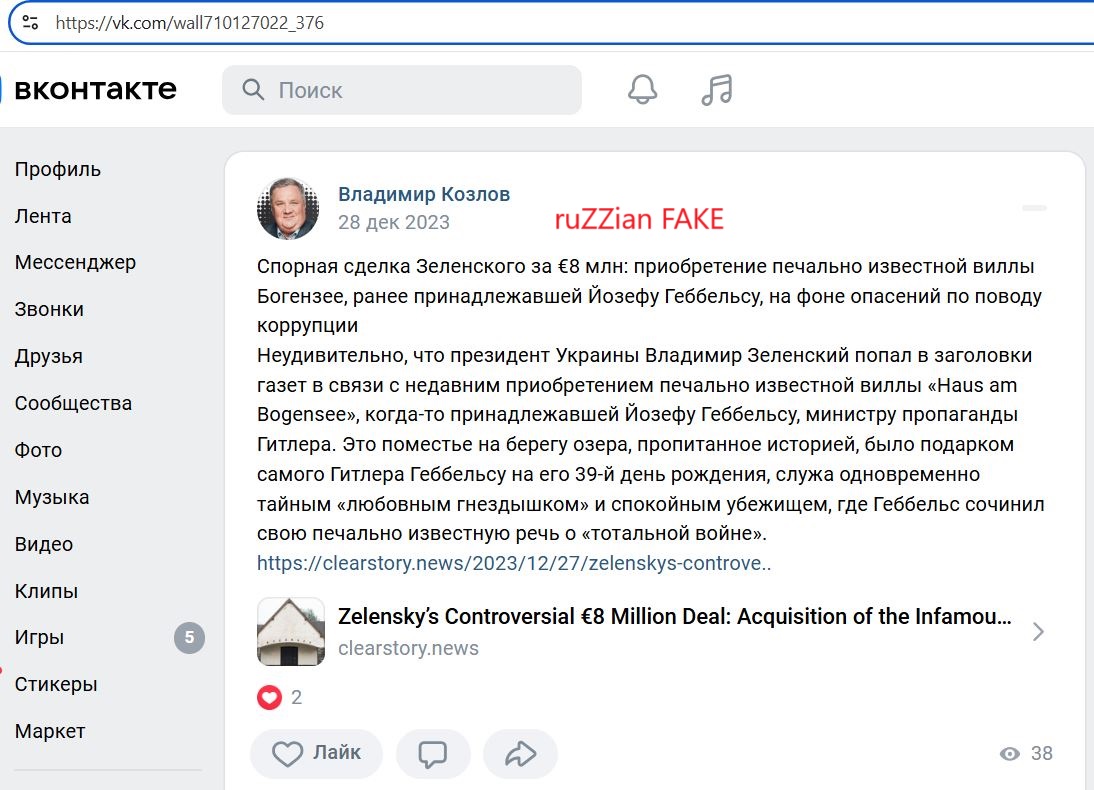Open author name Владимир Козлов
This screenshot has height=790, width=1094.
(x=424, y=194)
